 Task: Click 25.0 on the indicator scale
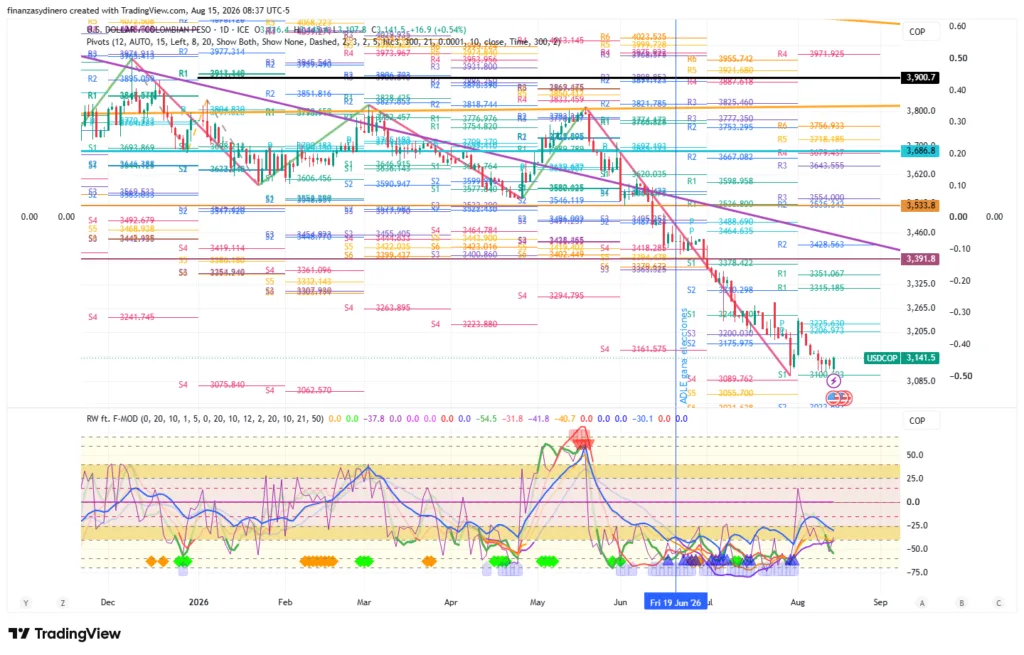[915, 479]
